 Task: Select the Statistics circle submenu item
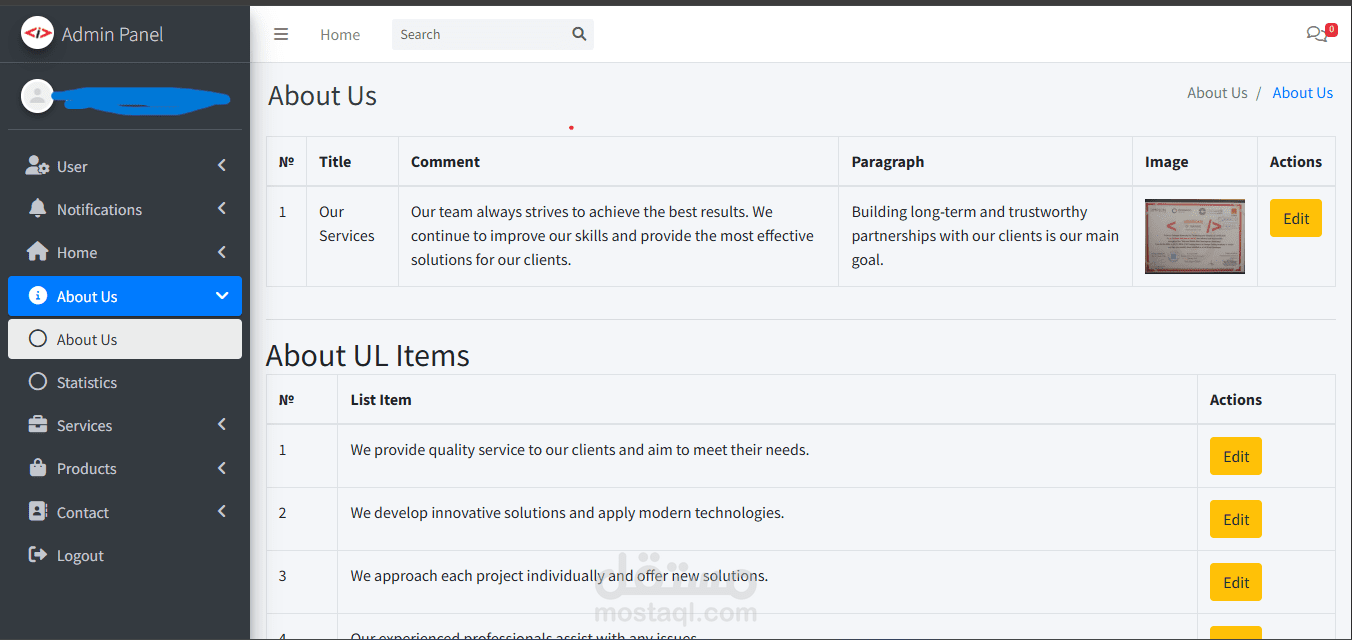click(x=87, y=382)
